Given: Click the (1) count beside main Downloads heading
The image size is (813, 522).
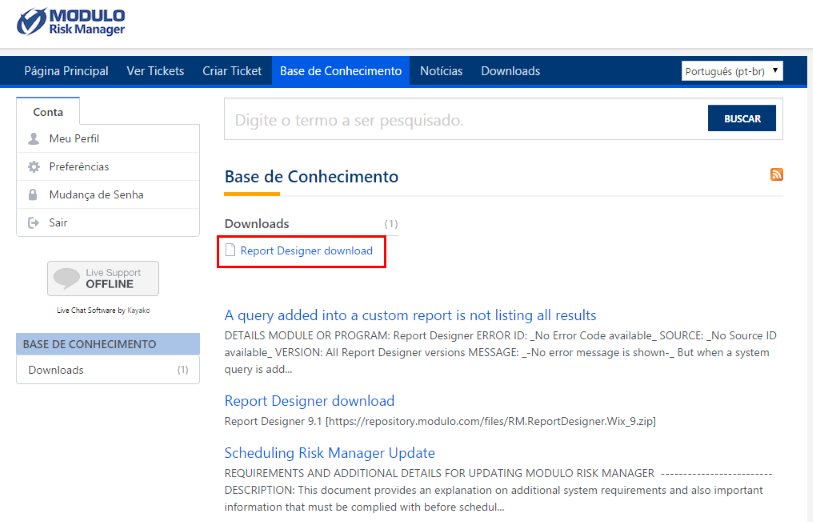Looking at the screenshot, I should pyautogui.click(x=391, y=224).
